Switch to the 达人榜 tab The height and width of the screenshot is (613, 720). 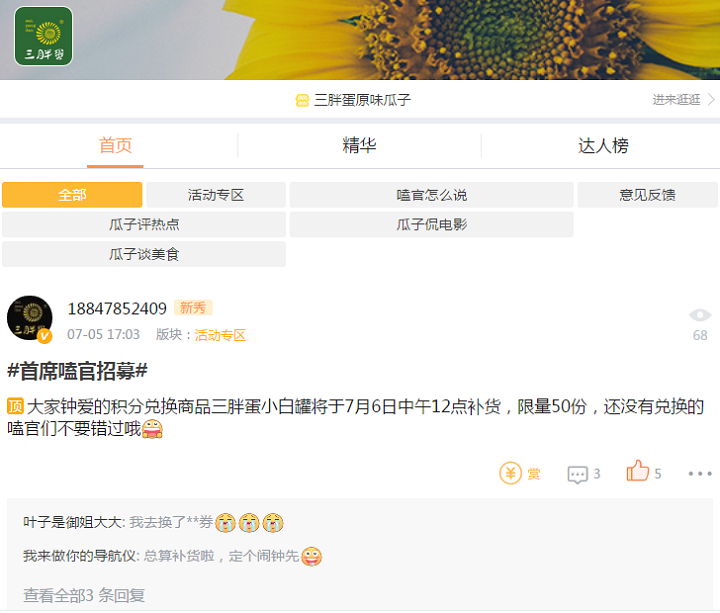pyautogui.click(x=603, y=146)
